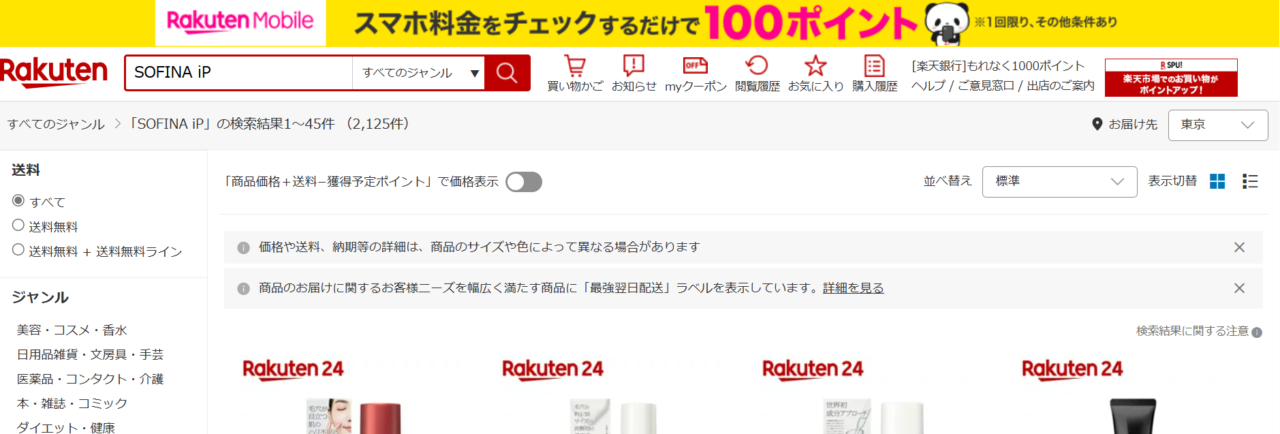Click the 詳細を見る link

(x=853, y=288)
